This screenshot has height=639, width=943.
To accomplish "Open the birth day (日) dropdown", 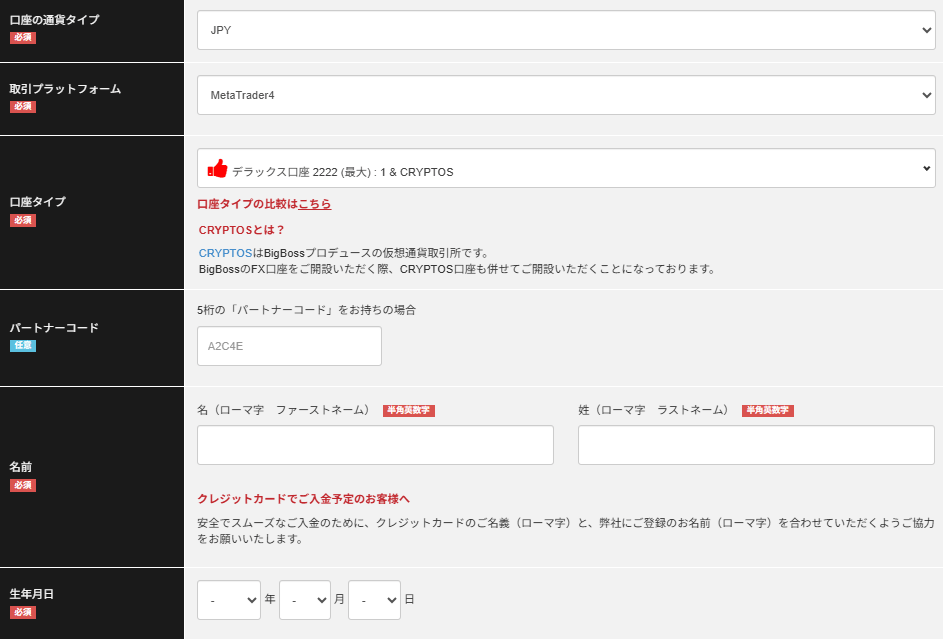I will pyautogui.click(x=374, y=600).
